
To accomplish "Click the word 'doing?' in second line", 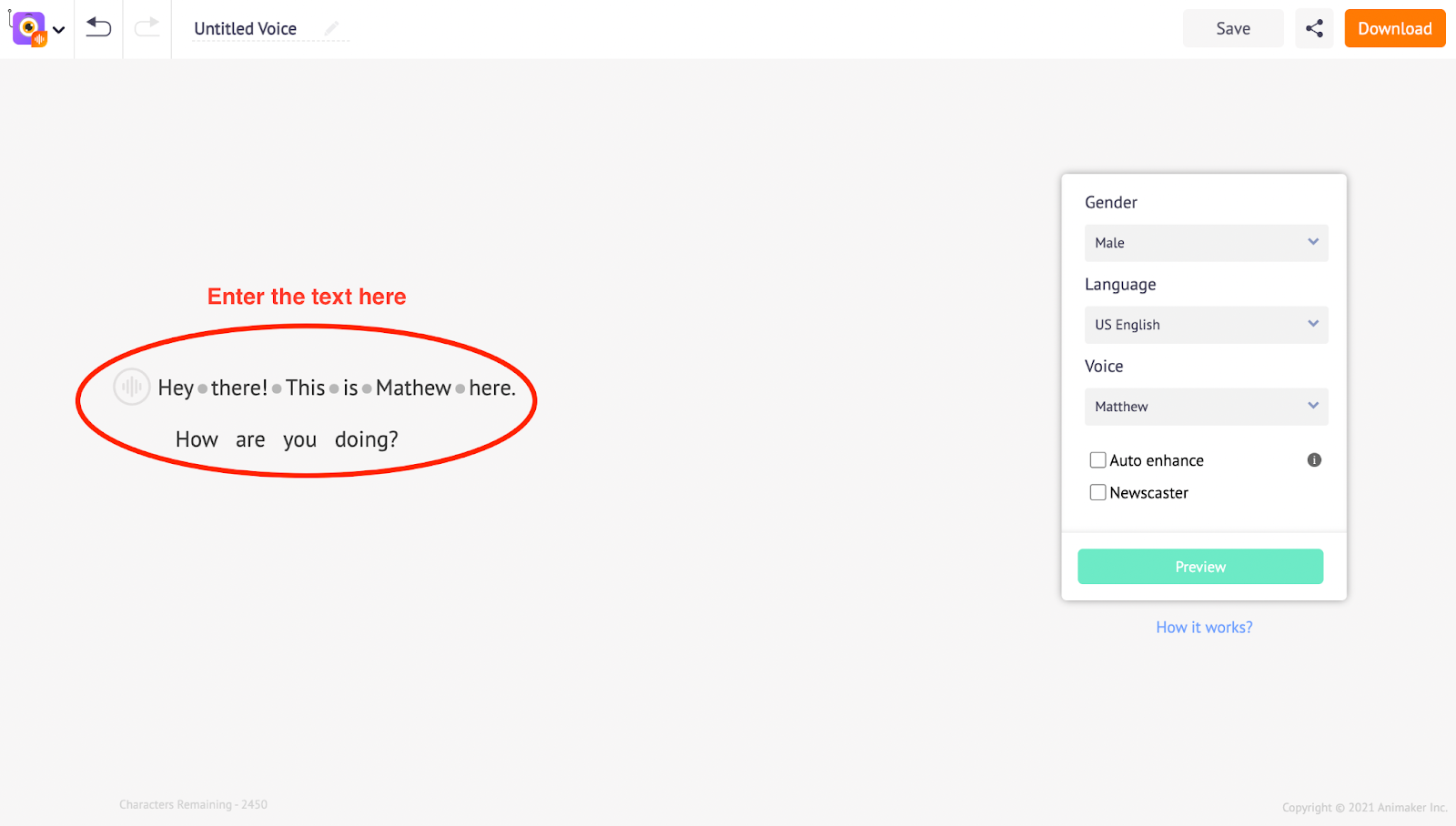I will 367,440.
